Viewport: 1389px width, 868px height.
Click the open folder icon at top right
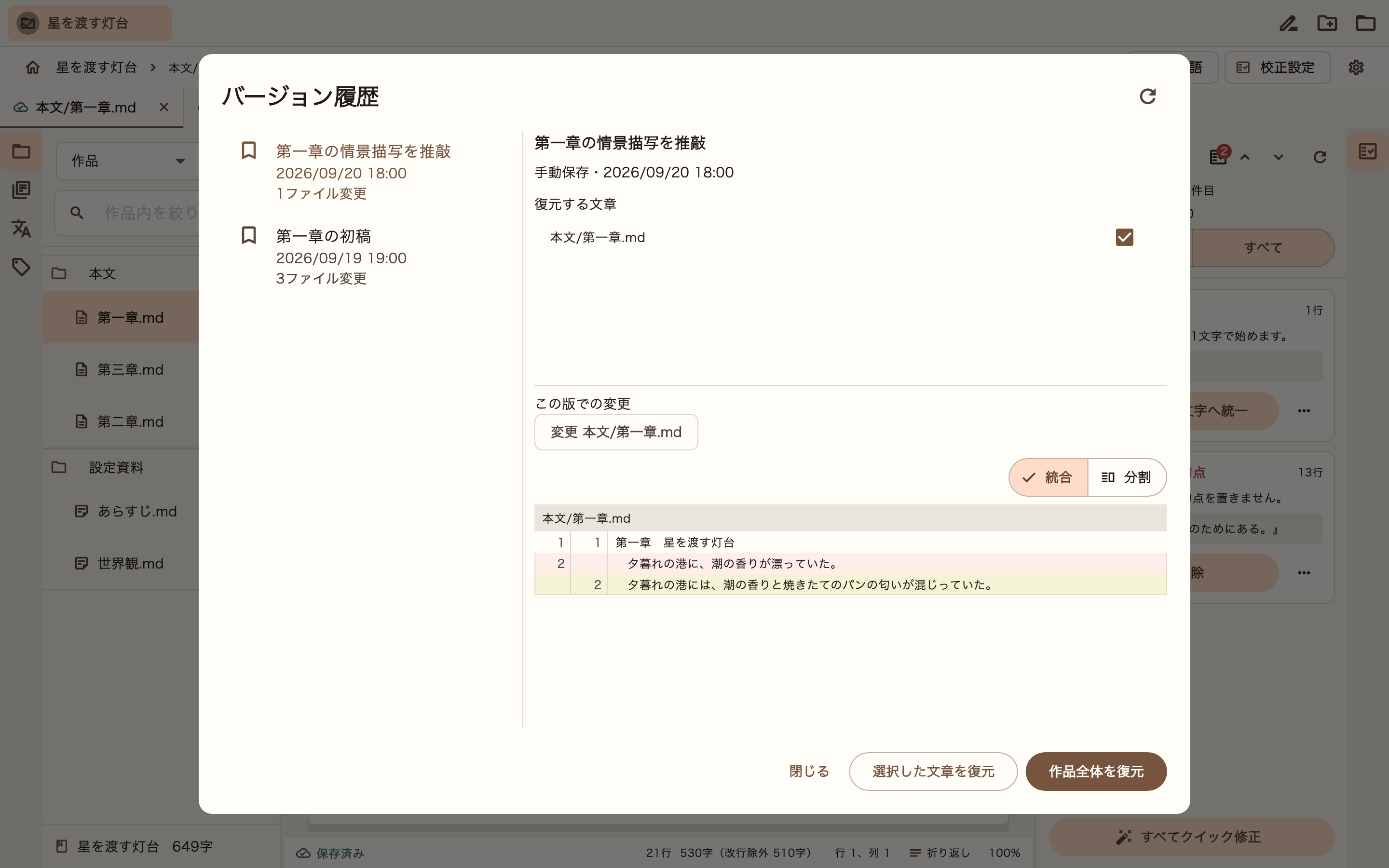tap(1365, 23)
